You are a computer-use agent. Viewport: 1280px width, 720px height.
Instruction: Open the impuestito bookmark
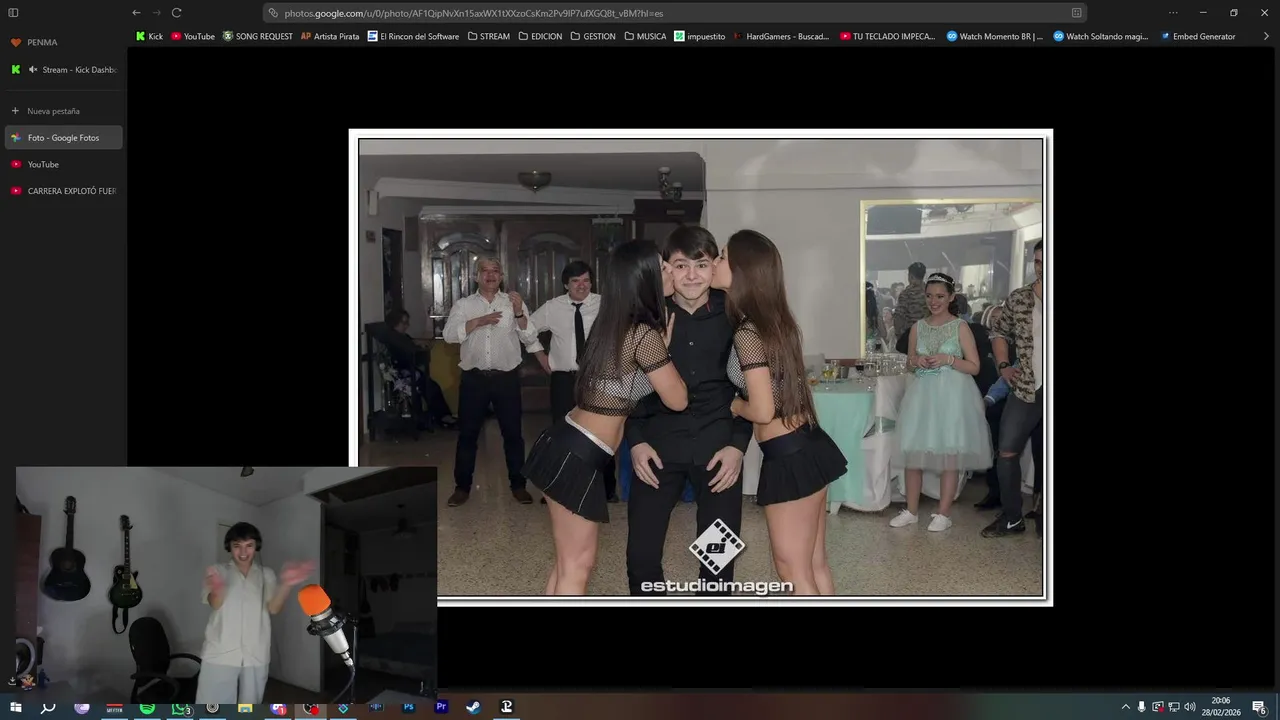coord(700,36)
